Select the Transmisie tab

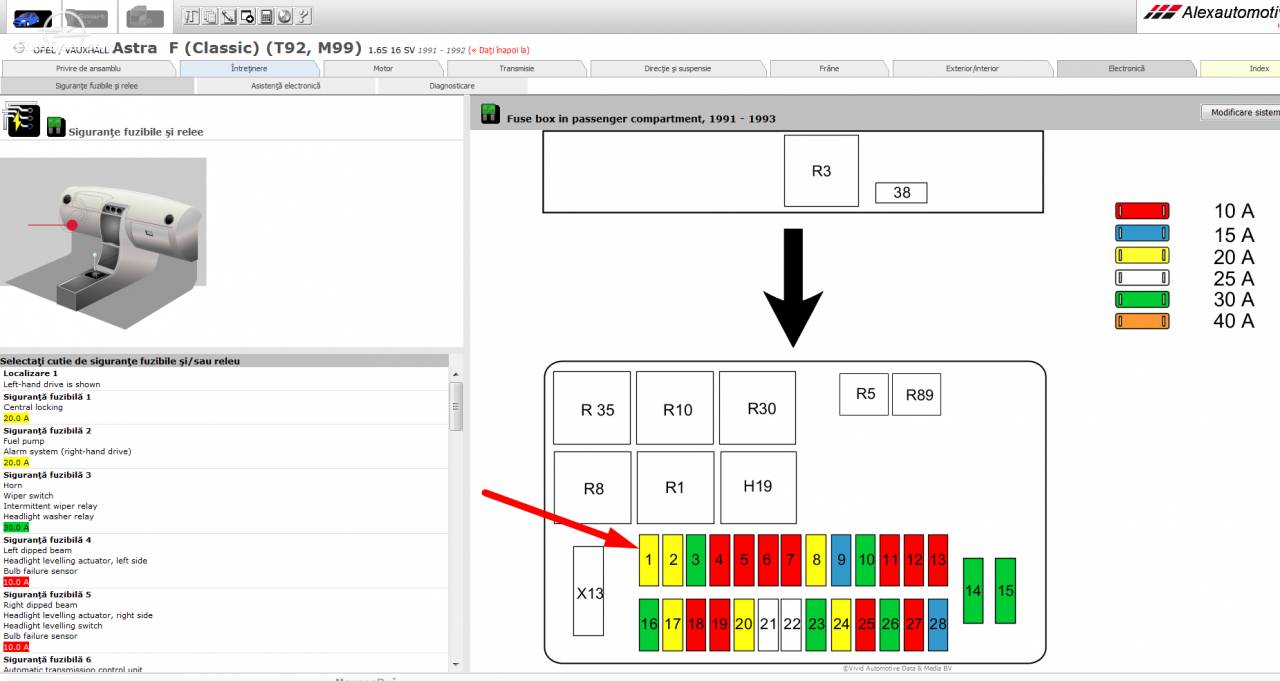point(517,69)
